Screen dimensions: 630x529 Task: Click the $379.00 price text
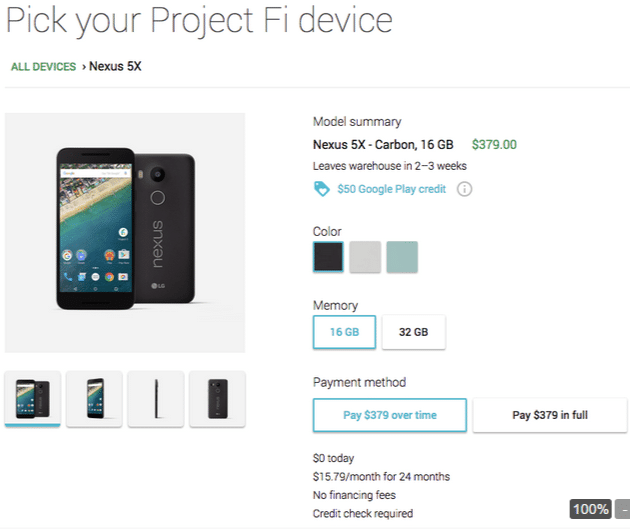point(494,144)
